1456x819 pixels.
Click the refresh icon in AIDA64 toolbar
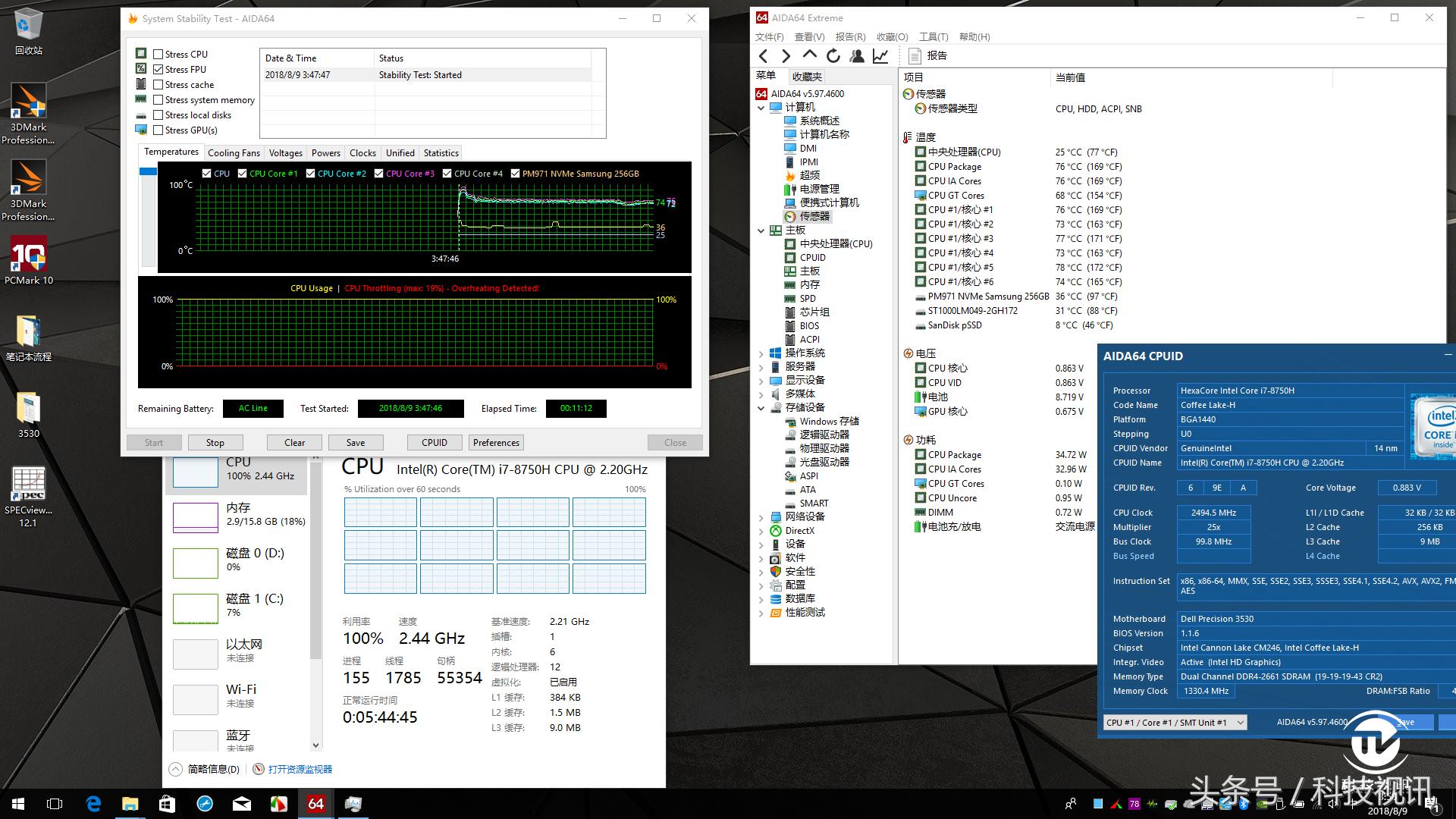832,55
